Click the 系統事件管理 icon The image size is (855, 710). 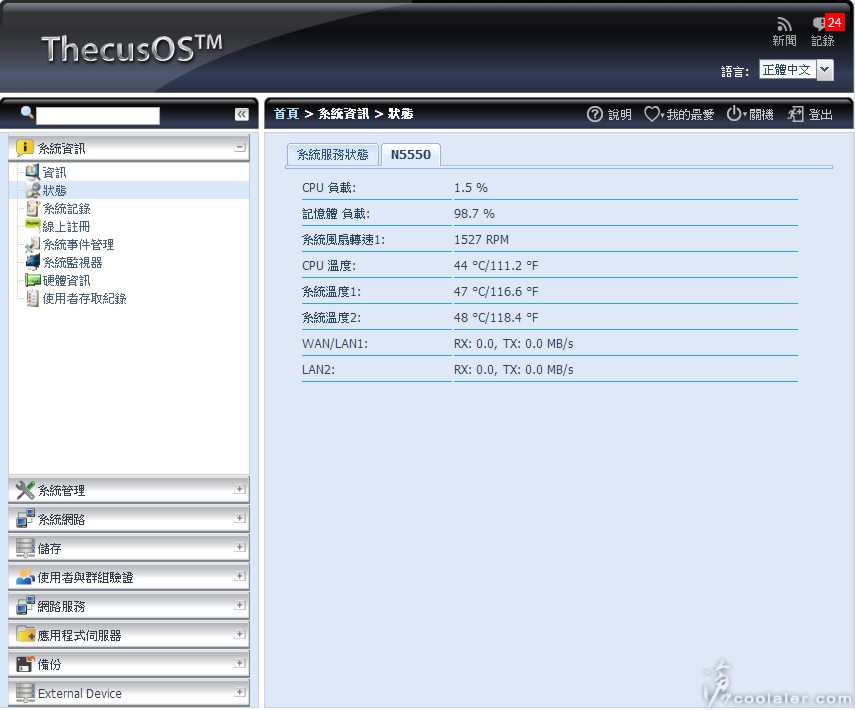point(33,244)
